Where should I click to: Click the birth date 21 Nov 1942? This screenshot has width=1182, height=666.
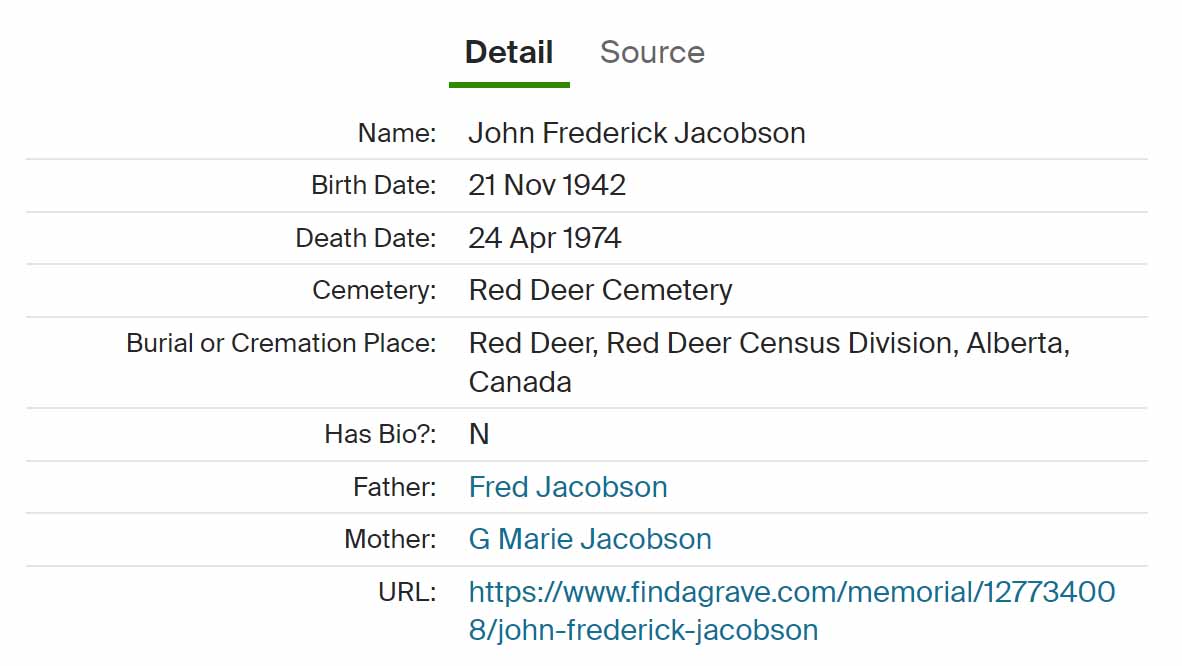click(547, 185)
